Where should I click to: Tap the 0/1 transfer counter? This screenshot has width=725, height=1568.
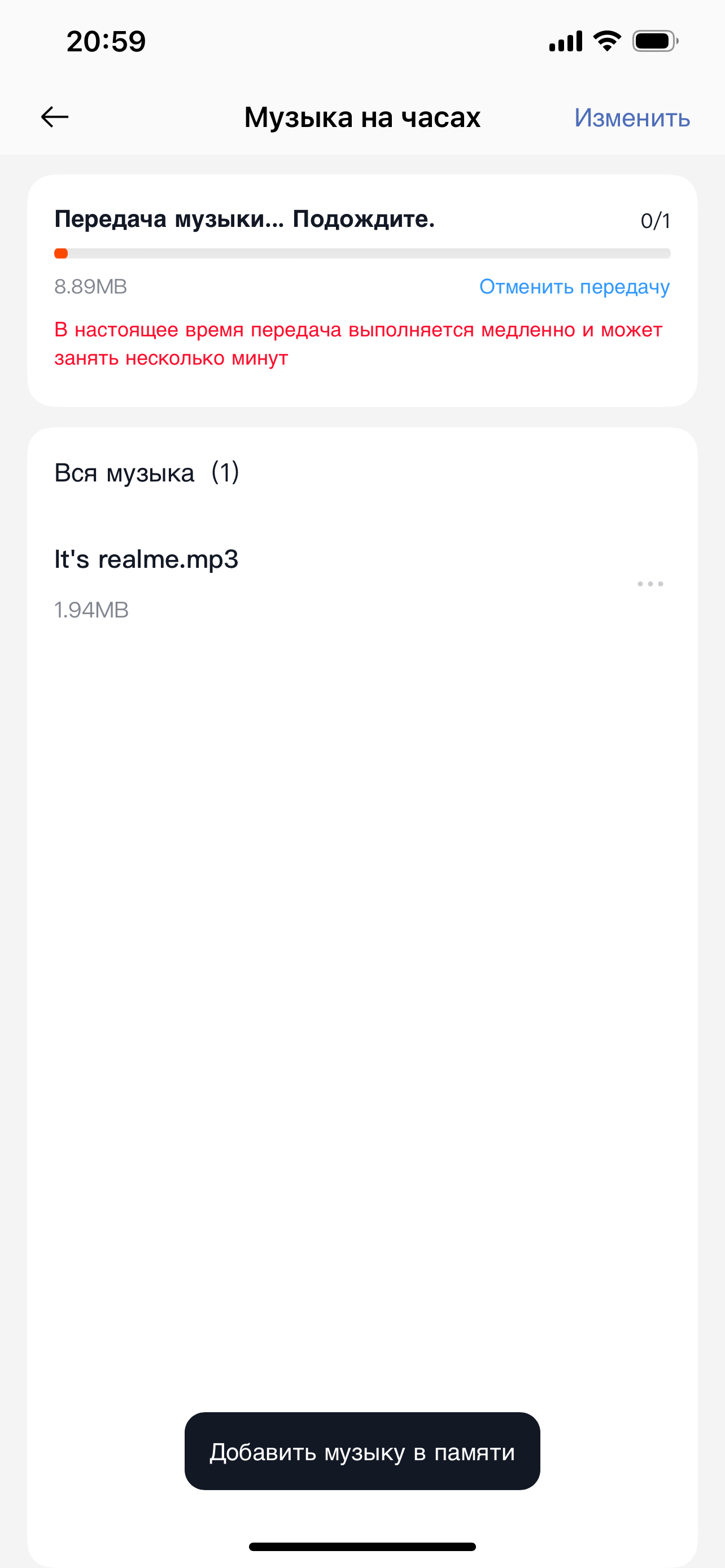point(655,221)
